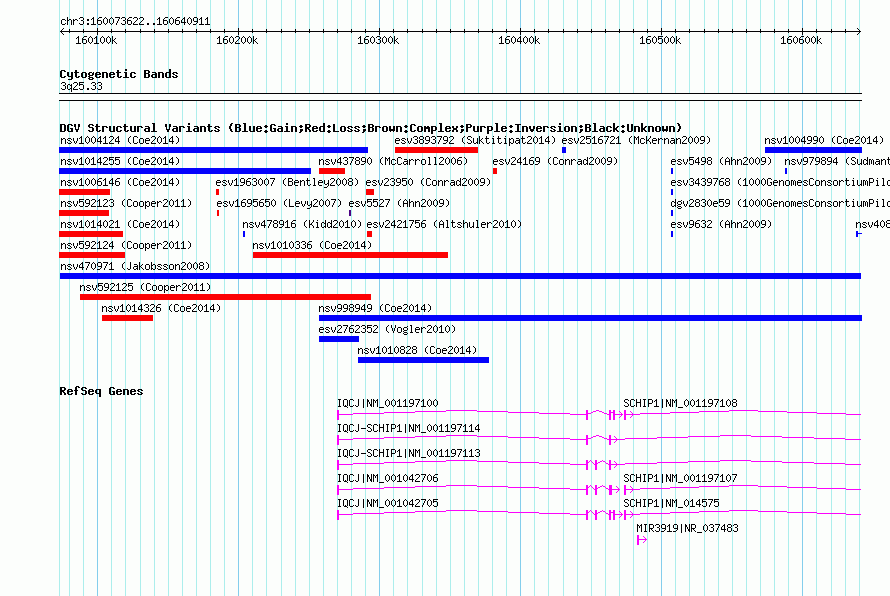The height and width of the screenshot is (596, 890).
Task: Select the SCHIP1|NM_001197108 gene label
Action: coord(681,404)
